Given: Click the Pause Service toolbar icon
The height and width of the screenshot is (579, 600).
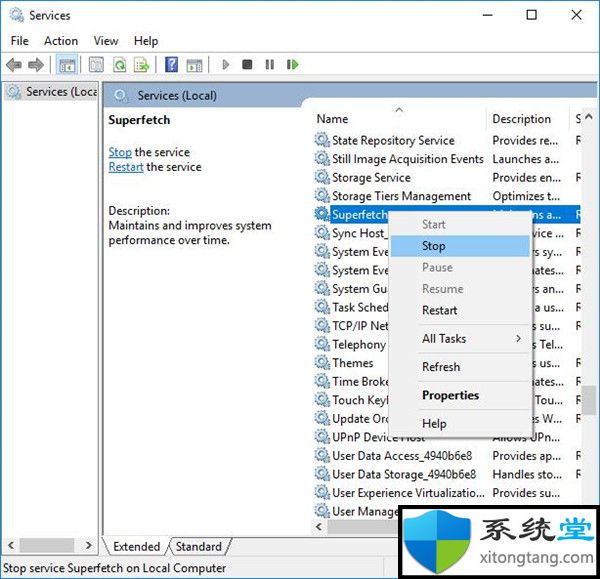Looking at the screenshot, I should [270, 64].
